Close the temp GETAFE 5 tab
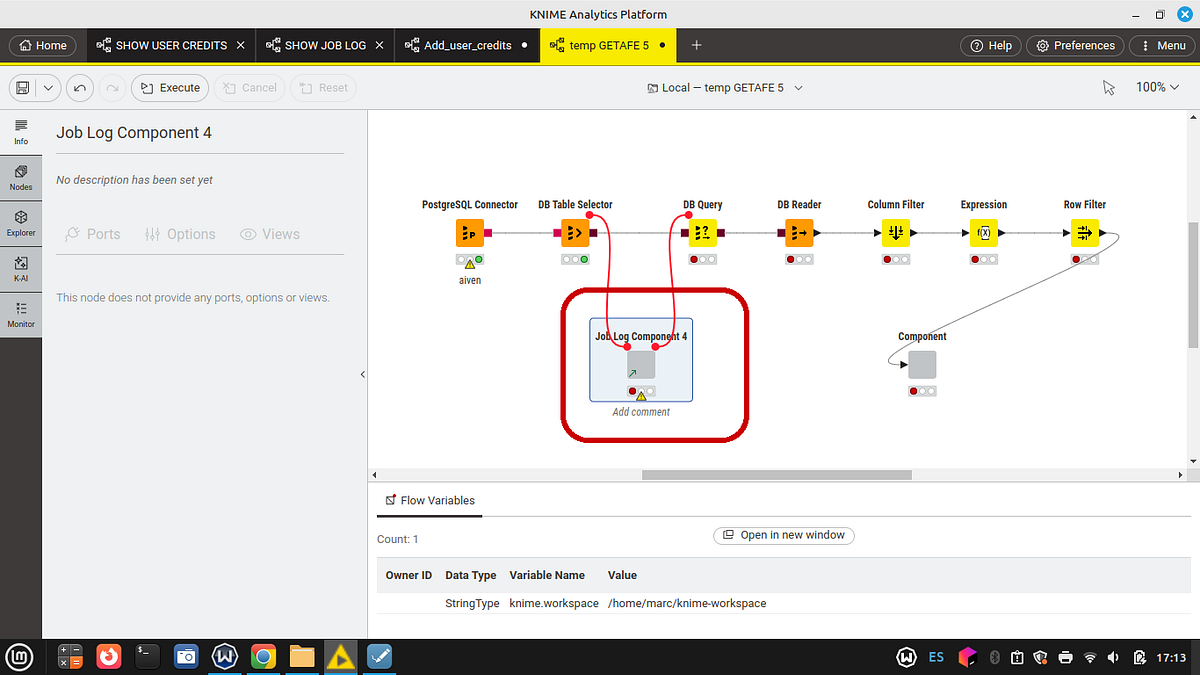 pos(662,45)
